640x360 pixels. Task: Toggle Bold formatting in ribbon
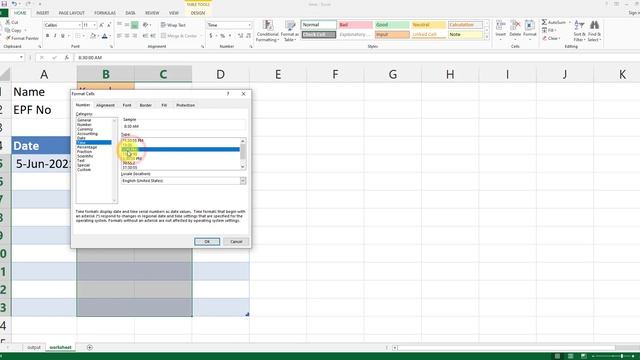pyautogui.click(x=47, y=36)
